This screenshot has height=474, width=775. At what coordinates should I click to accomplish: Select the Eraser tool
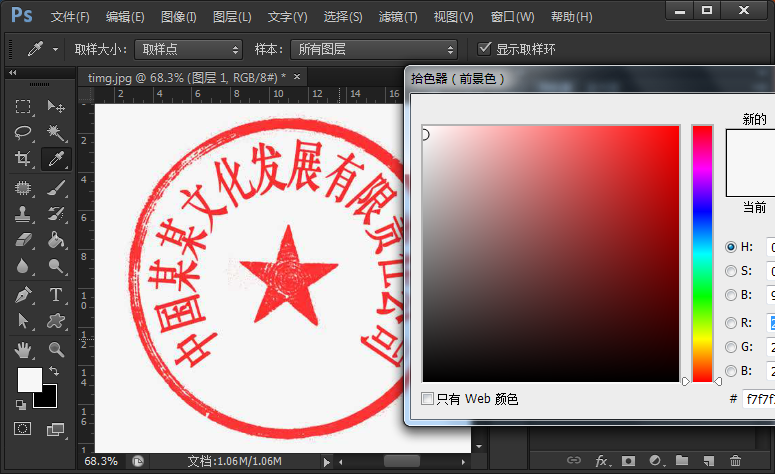[23, 240]
